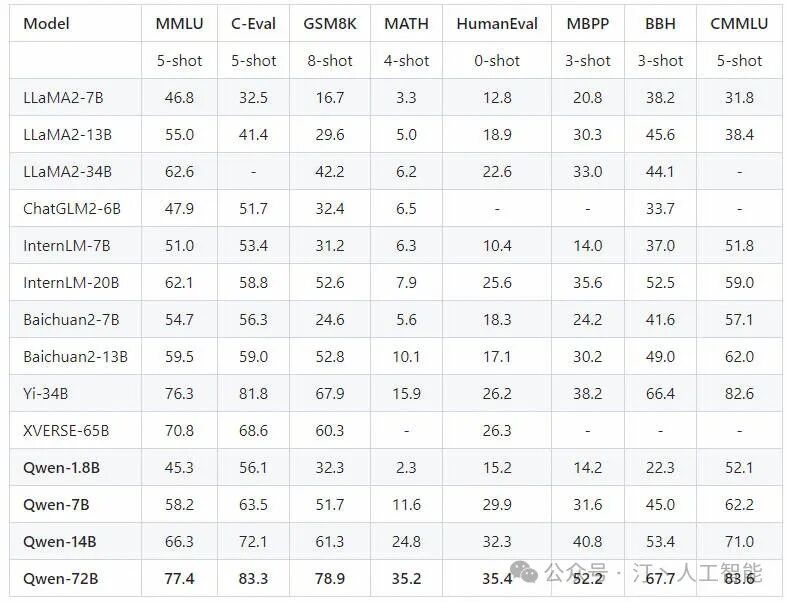Click the WeChat logo in the watermark

click(x=527, y=573)
